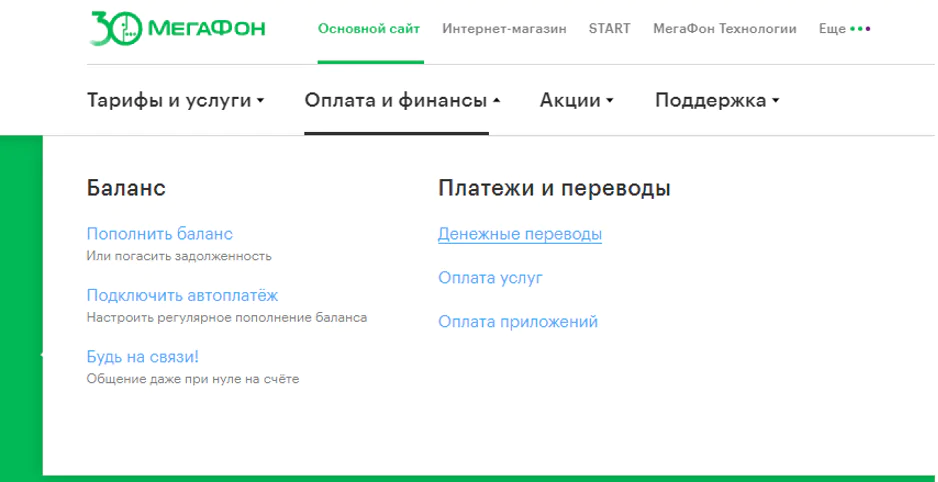Click the MegaFon 30 logo
This screenshot has width=938, height=482.
(x=177, y=29)
